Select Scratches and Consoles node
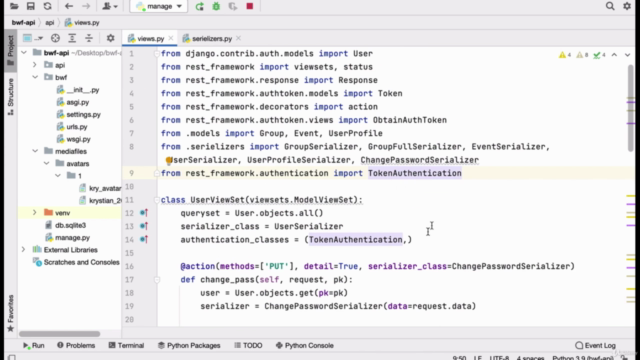The width and height of the screenshot is (640, 360). (77, 262)
